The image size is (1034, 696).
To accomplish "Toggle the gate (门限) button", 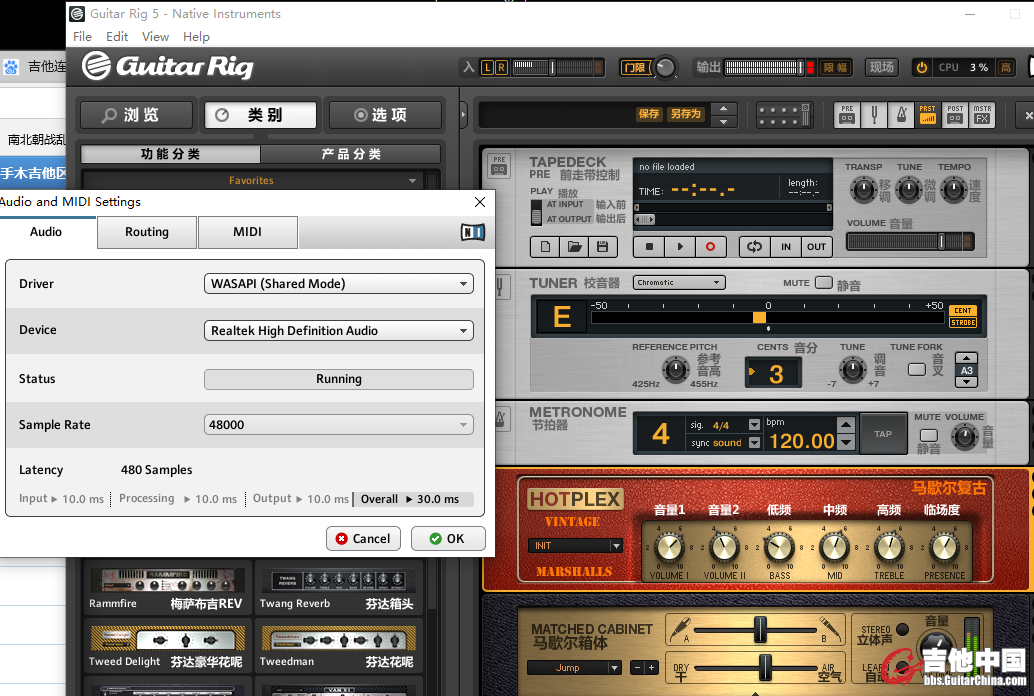I will [635, 67].
